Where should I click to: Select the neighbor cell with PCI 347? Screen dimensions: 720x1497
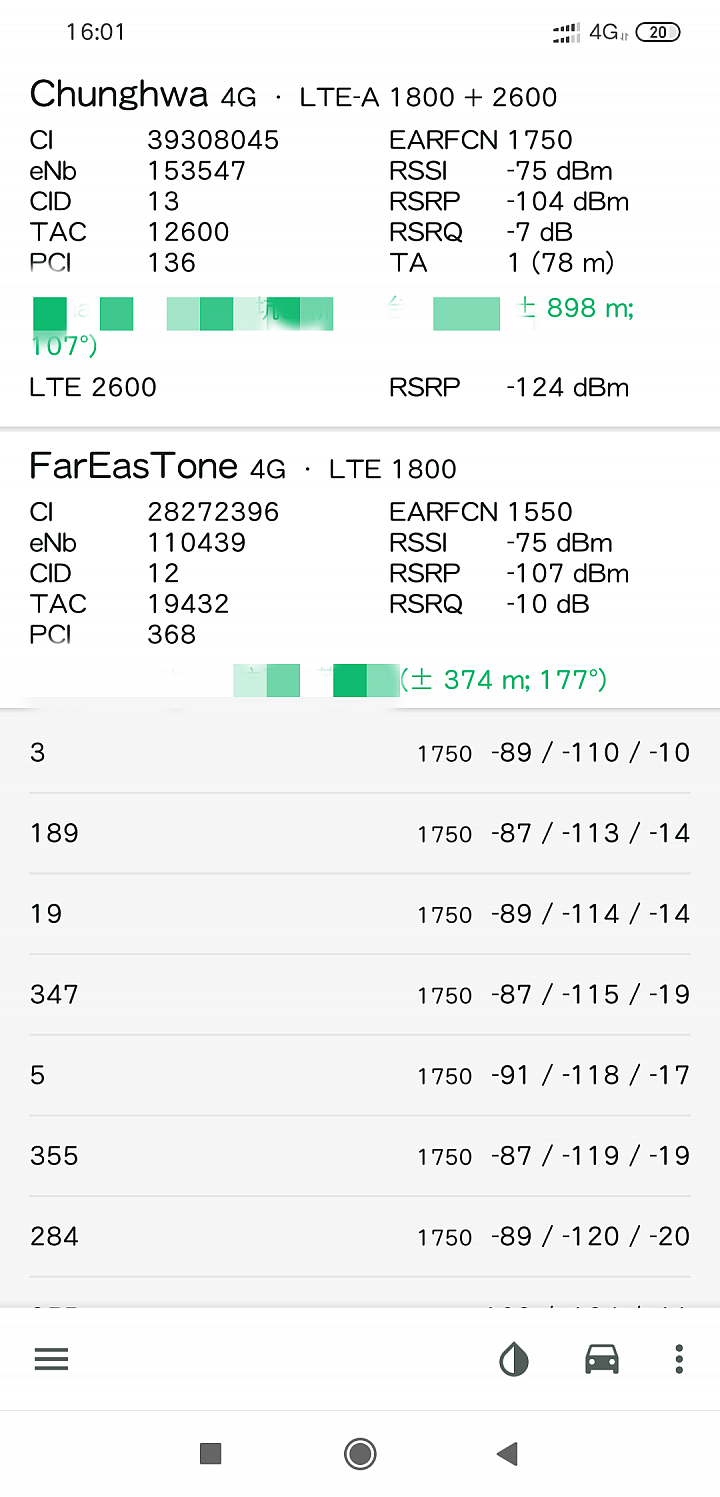360,995
